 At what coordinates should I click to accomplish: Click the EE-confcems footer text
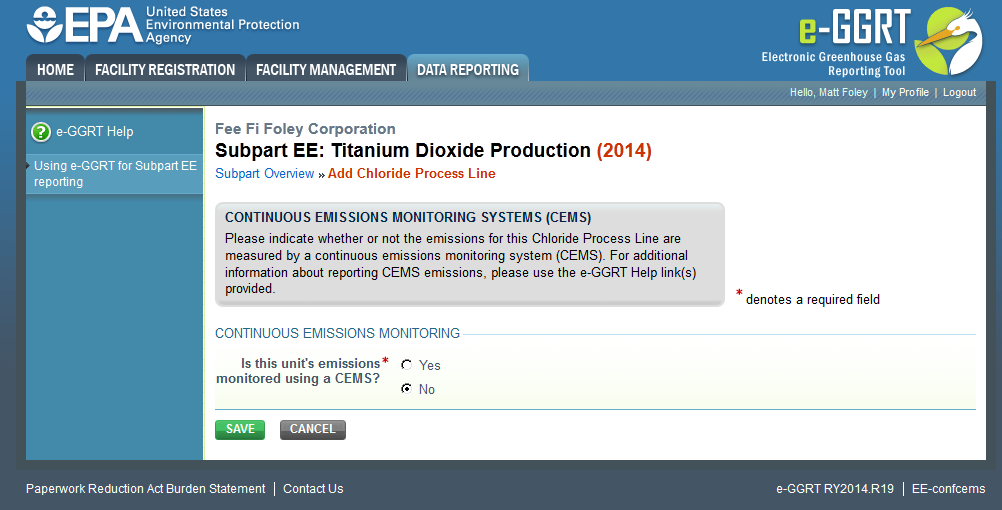(x=948, y=489)
